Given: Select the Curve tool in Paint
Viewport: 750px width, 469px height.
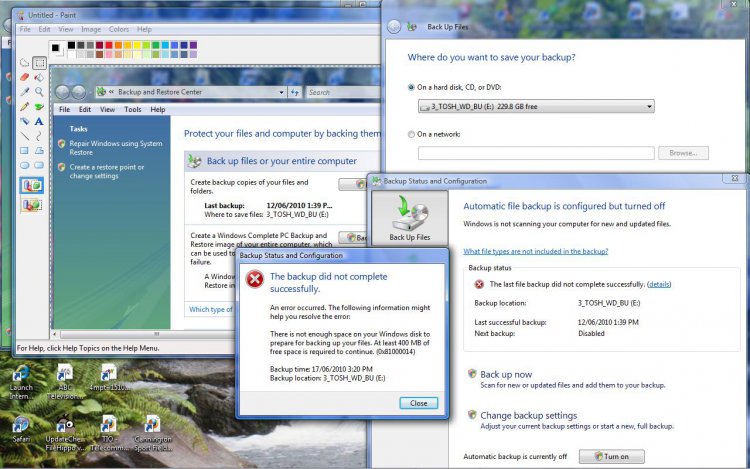Looking at the screenshot, I should point(39,136).
